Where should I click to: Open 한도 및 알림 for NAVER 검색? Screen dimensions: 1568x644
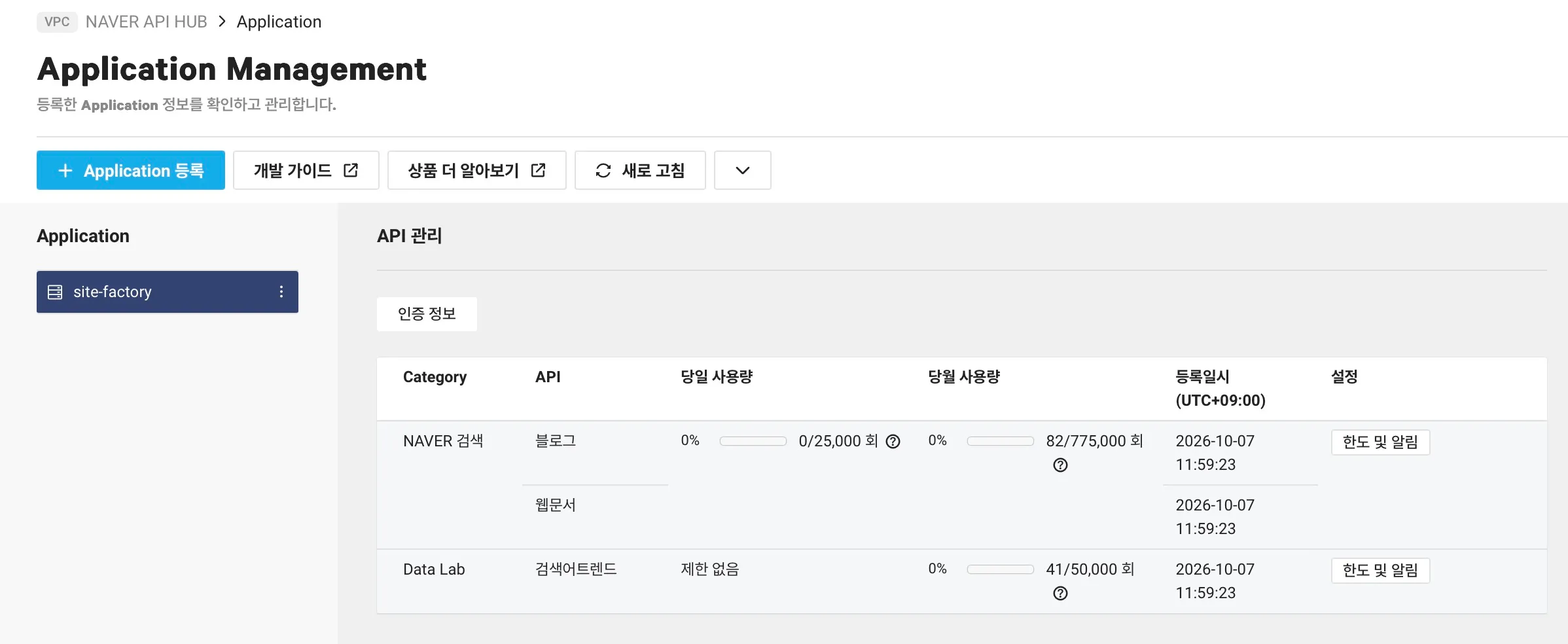pos(1381,442)
